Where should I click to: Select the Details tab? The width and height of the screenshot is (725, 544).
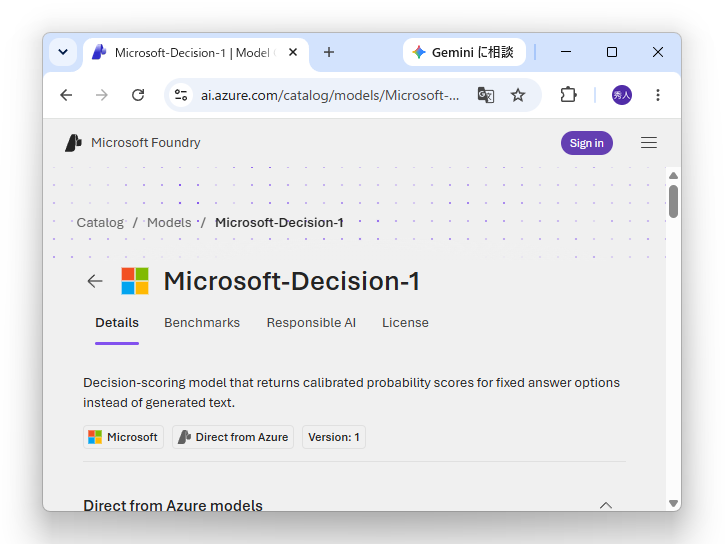[x=117, y=323]
